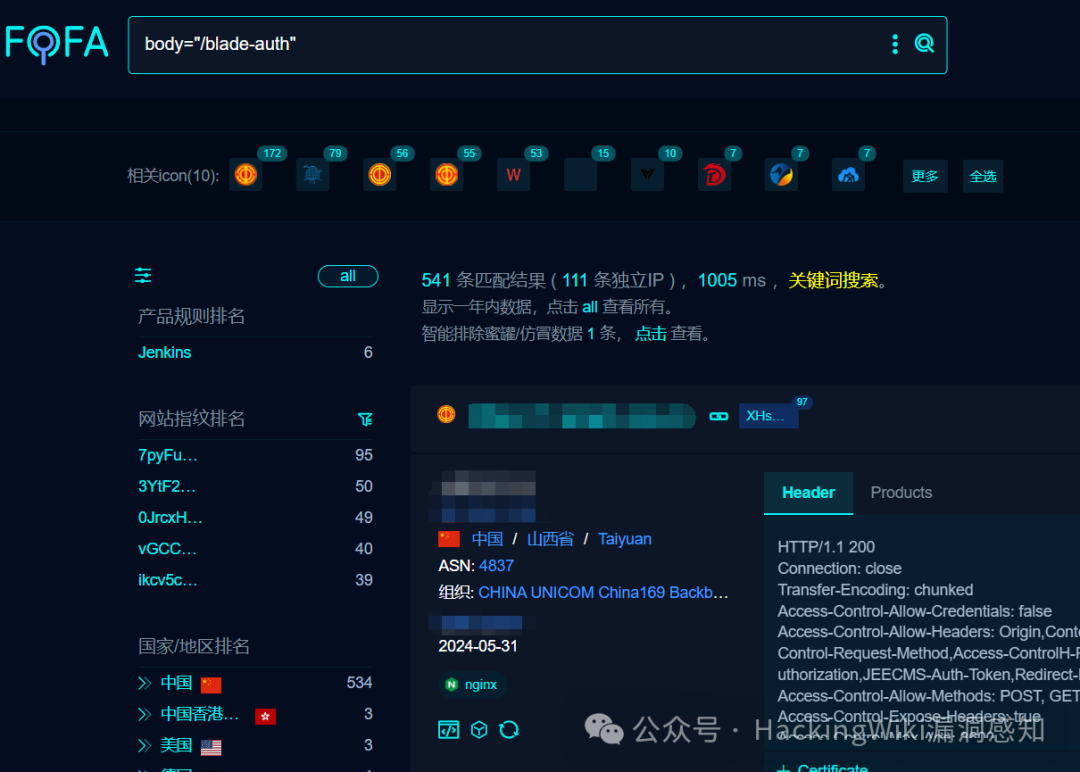The width and height of the screenshot is (1080, 772).
Task: Expand the 中国 country row
Action: pyautogui.click(x=145, y=683)
